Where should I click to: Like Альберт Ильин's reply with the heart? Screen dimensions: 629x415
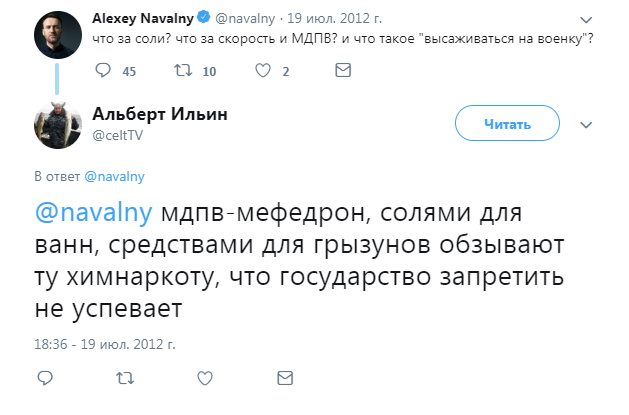click(205, 377)
